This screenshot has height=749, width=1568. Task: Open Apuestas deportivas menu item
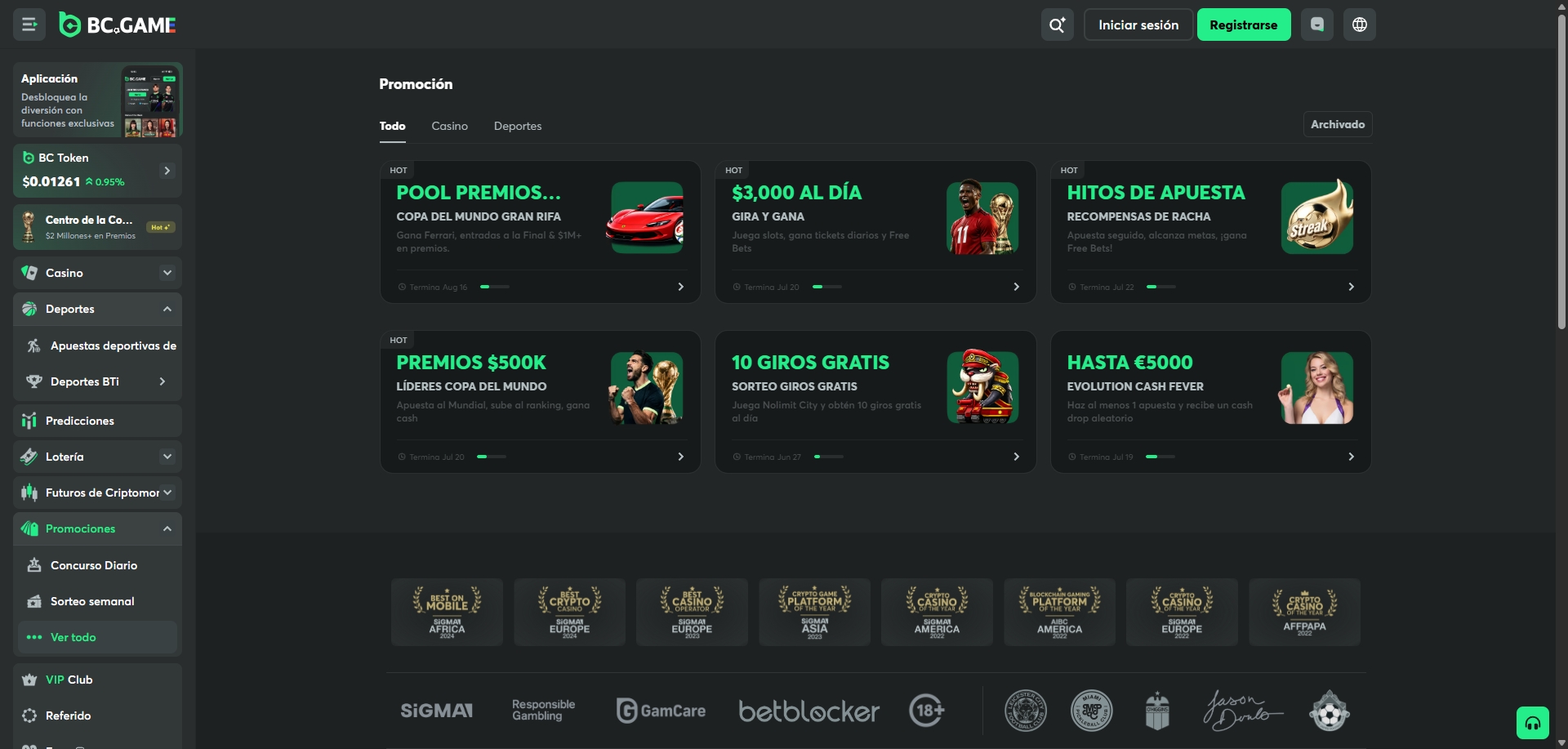(98, 346)
